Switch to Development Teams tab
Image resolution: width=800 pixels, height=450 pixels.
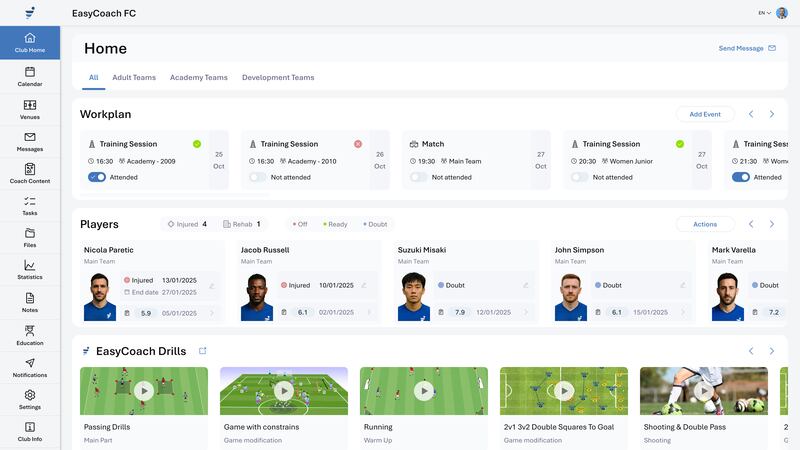(x=278, y=78)
